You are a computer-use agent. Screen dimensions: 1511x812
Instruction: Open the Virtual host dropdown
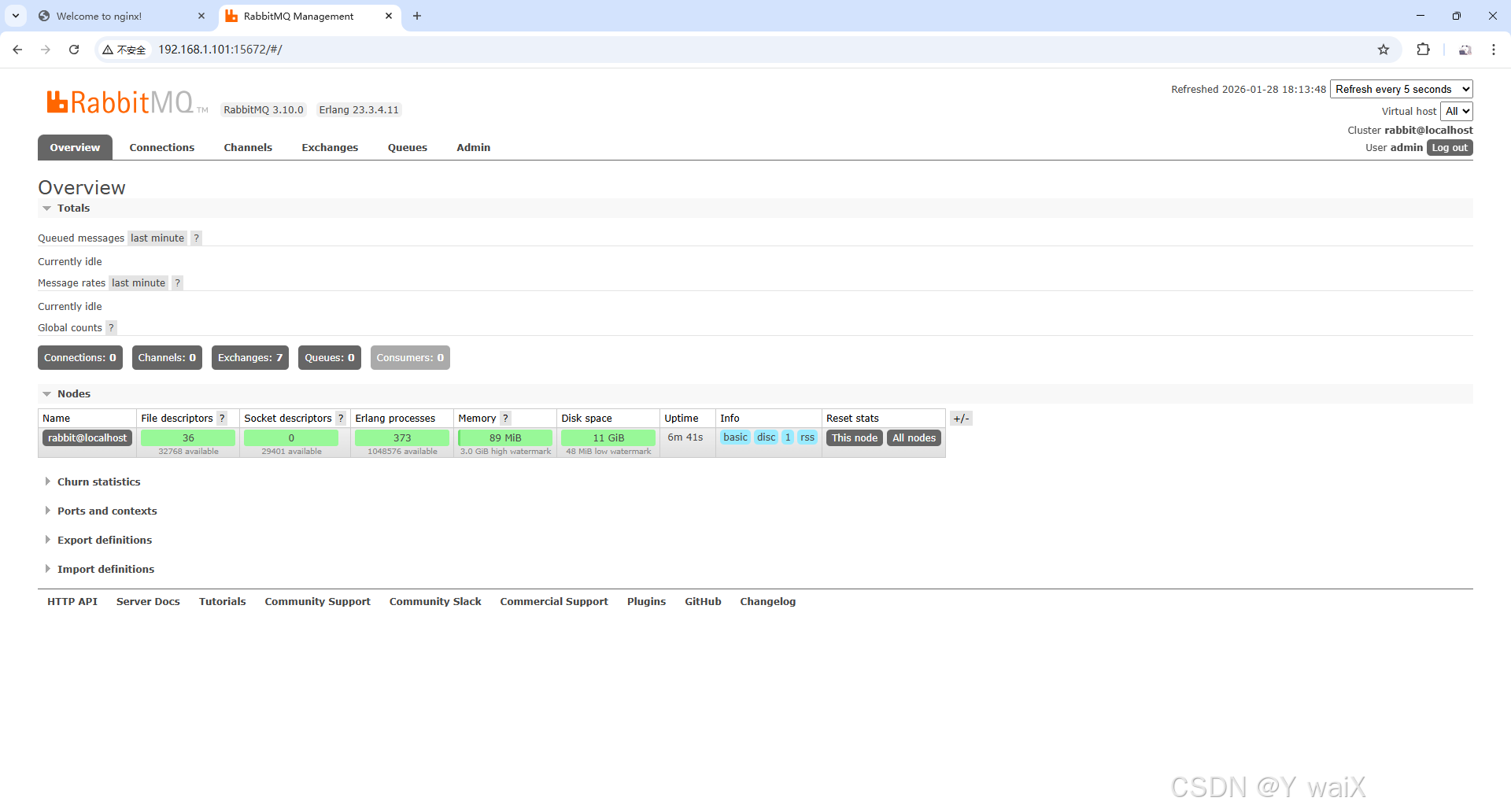click(x=1457, y=112)
